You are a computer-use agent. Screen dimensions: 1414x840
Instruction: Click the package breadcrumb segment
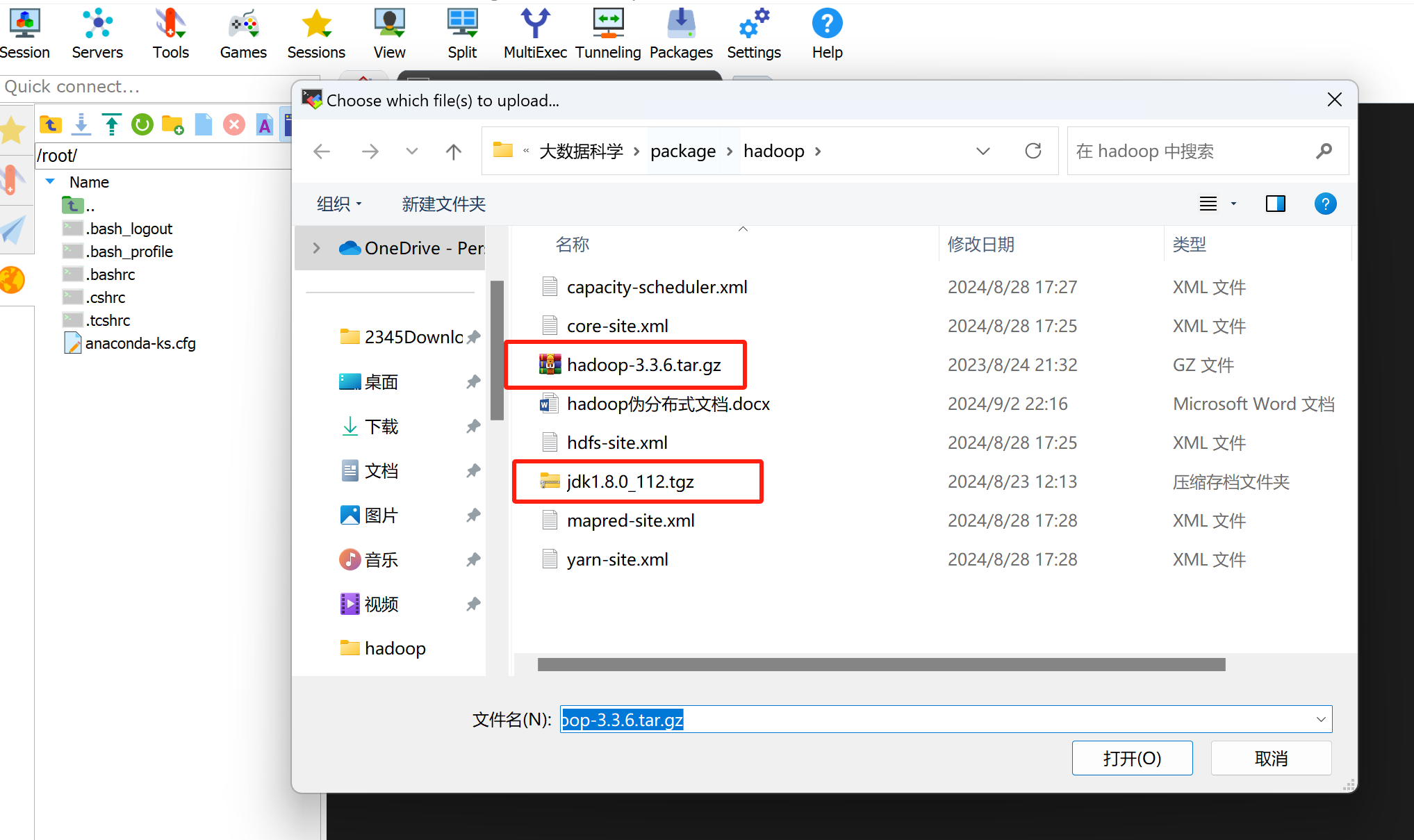coord(682,151)
